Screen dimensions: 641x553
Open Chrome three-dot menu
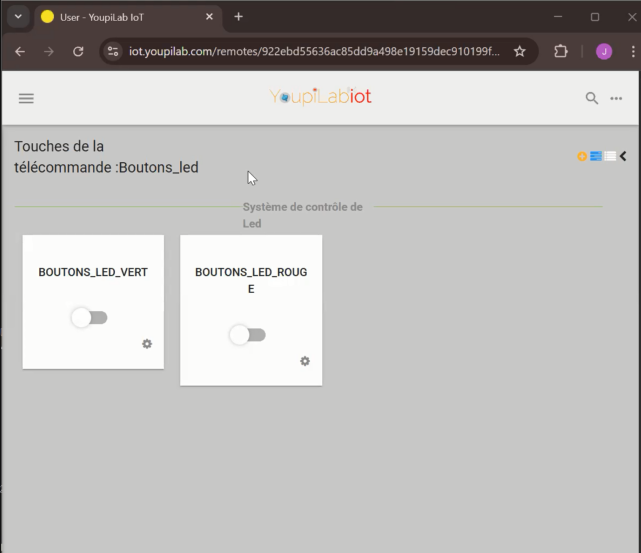[x=633, y=51]
